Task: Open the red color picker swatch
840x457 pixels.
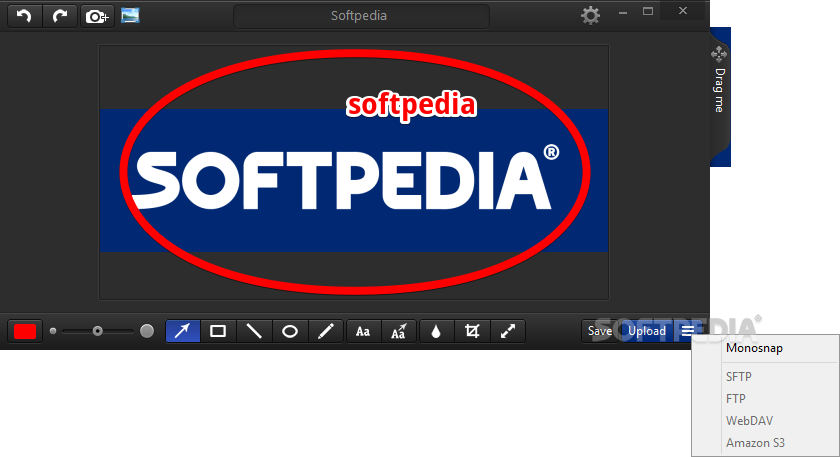Action: click(x=25, y=331)
